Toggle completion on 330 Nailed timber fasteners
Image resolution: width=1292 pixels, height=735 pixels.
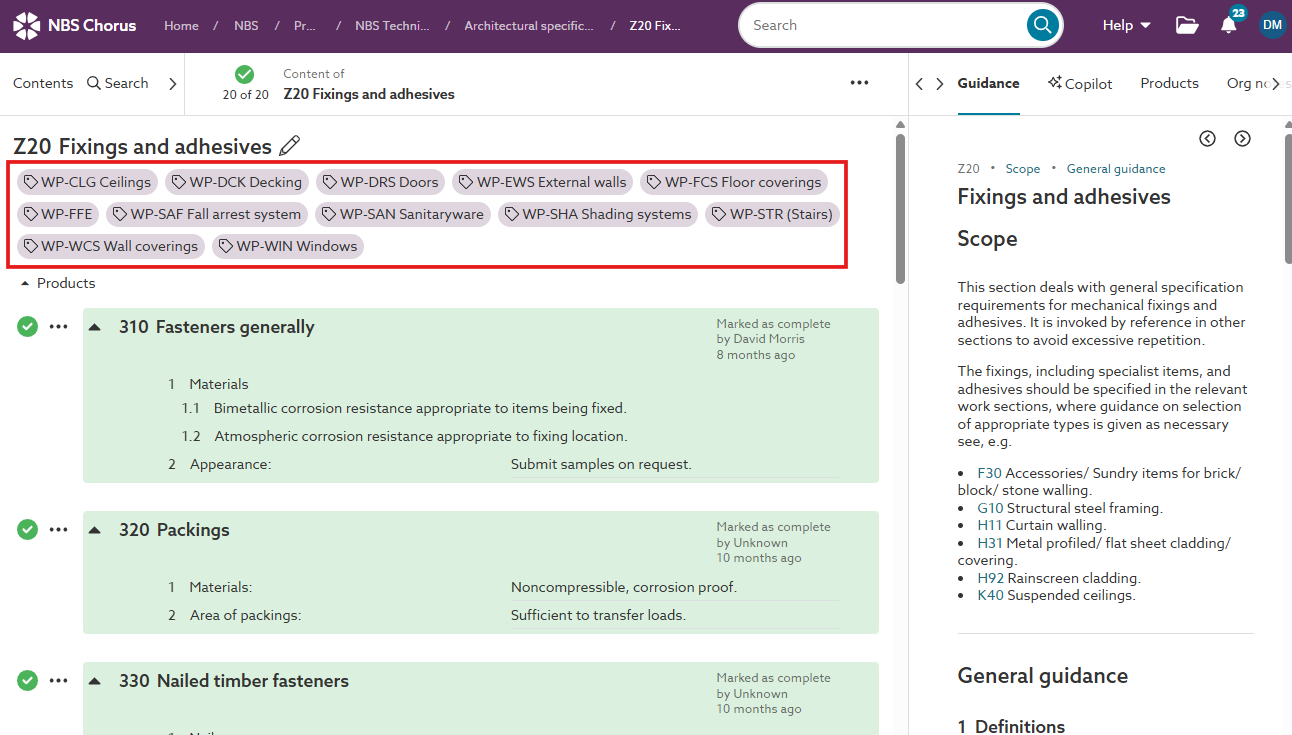coord(27,680)
